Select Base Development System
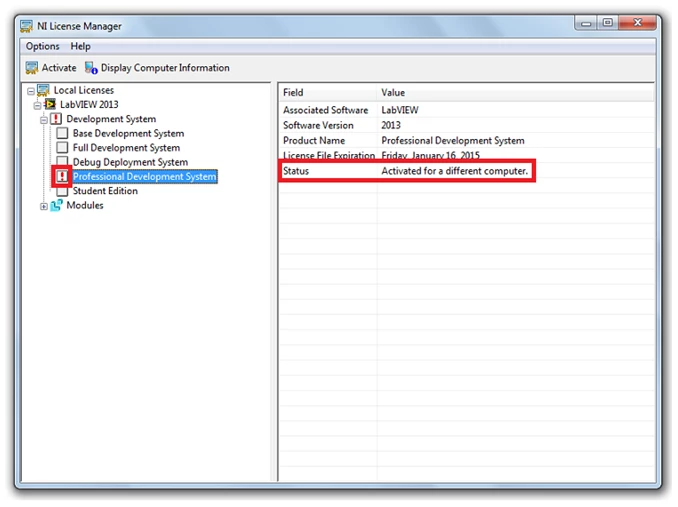 coord(128,133)
